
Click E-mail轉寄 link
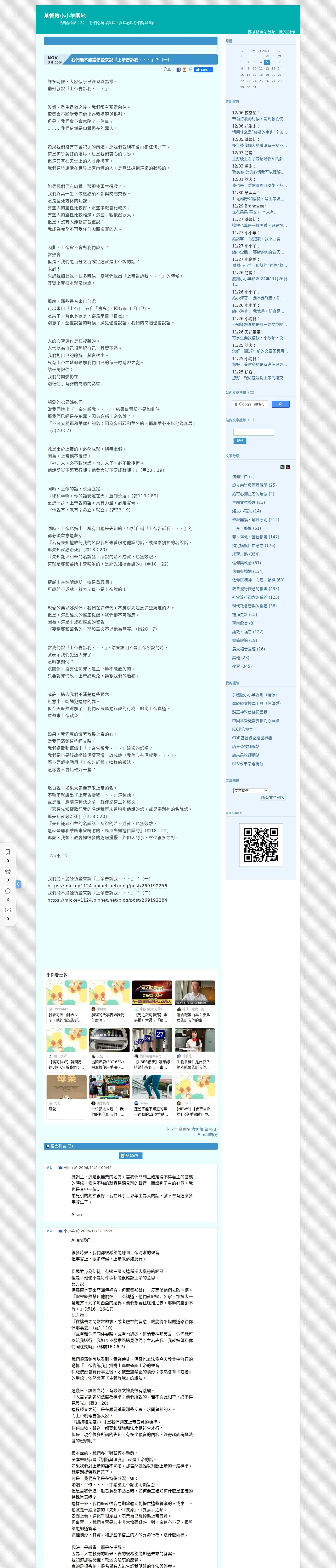(x=207, y=1135)
